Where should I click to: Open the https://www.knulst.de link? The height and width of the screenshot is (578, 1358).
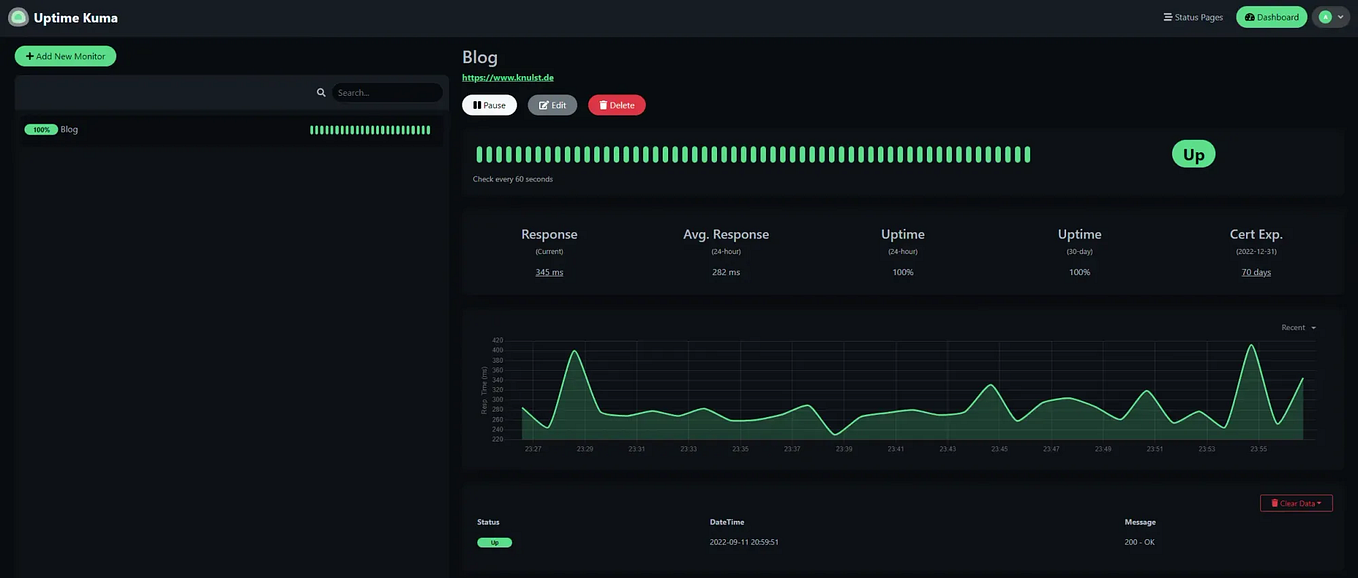click(x=508, y=77)
